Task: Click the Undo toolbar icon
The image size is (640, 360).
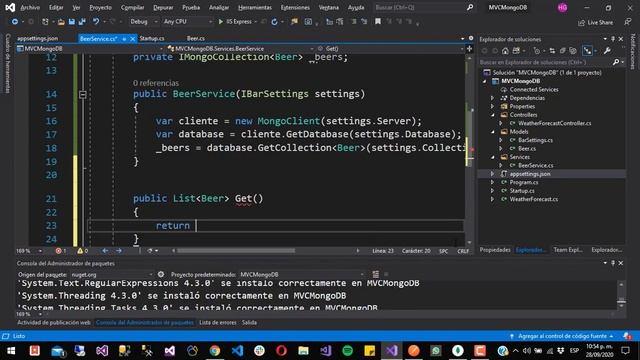Action: coord(96,22)
